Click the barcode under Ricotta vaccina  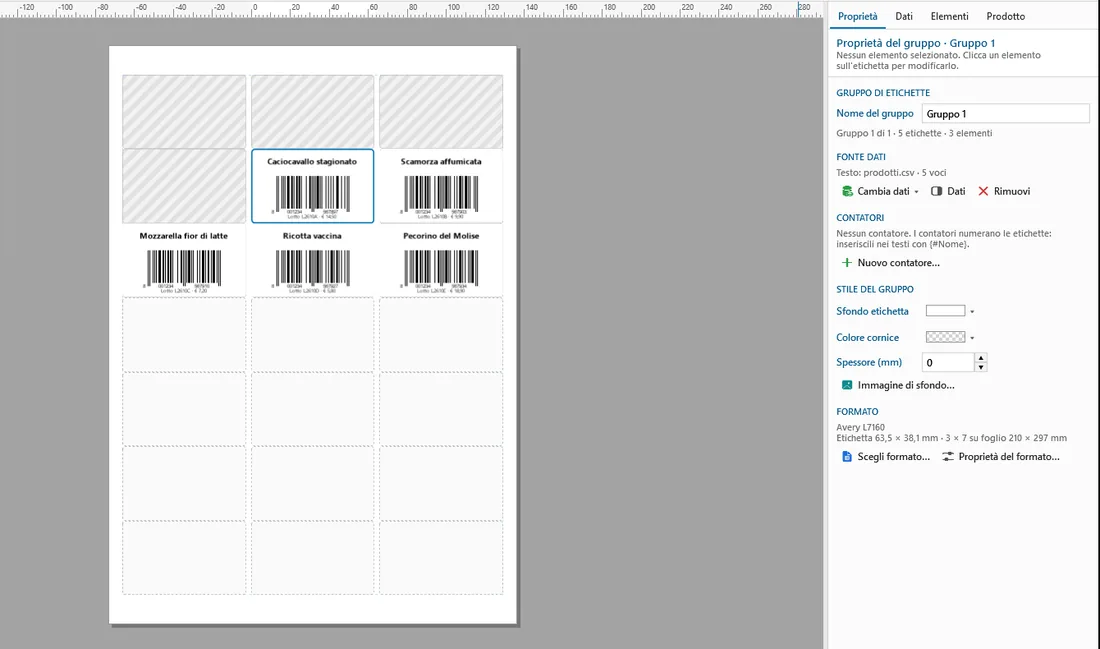tap(312, 269)
